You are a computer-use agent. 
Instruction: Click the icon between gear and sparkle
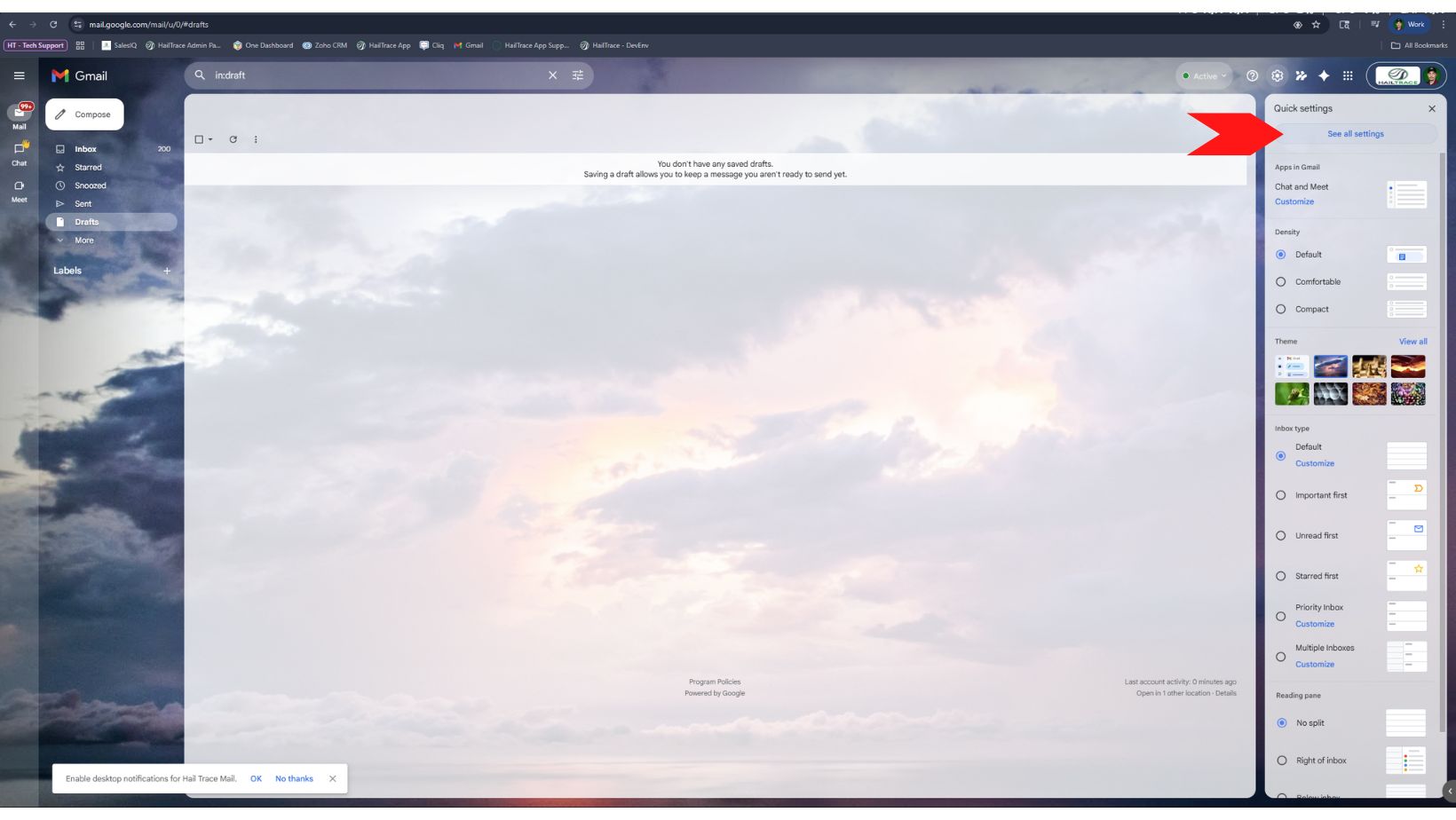point(1301,75)
